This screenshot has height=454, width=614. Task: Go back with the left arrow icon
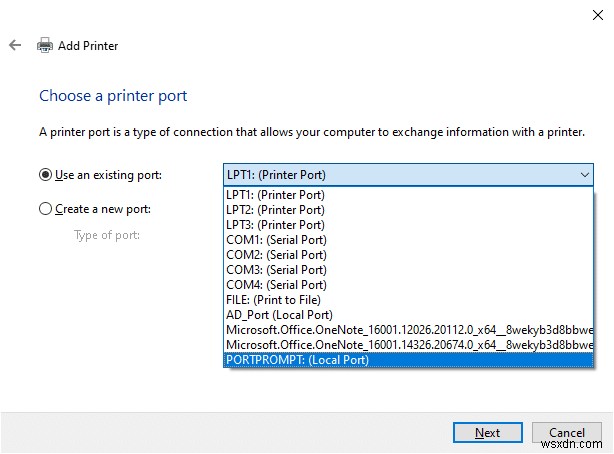[x=15, y=45]
